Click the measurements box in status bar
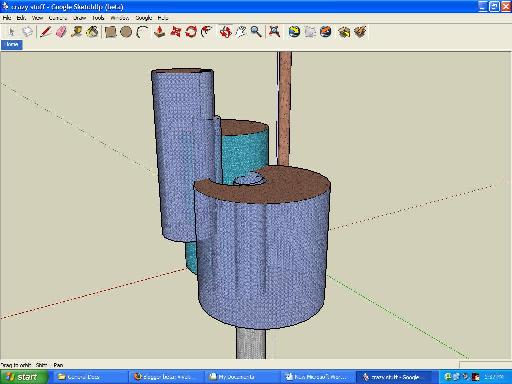The image size is (512, 384). (485, 365)
